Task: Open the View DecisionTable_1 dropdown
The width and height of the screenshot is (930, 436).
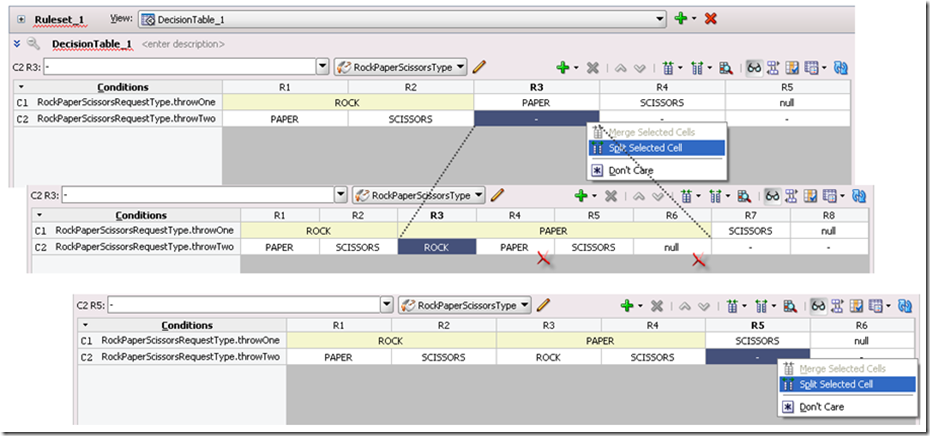Action: tap(661, 19)
